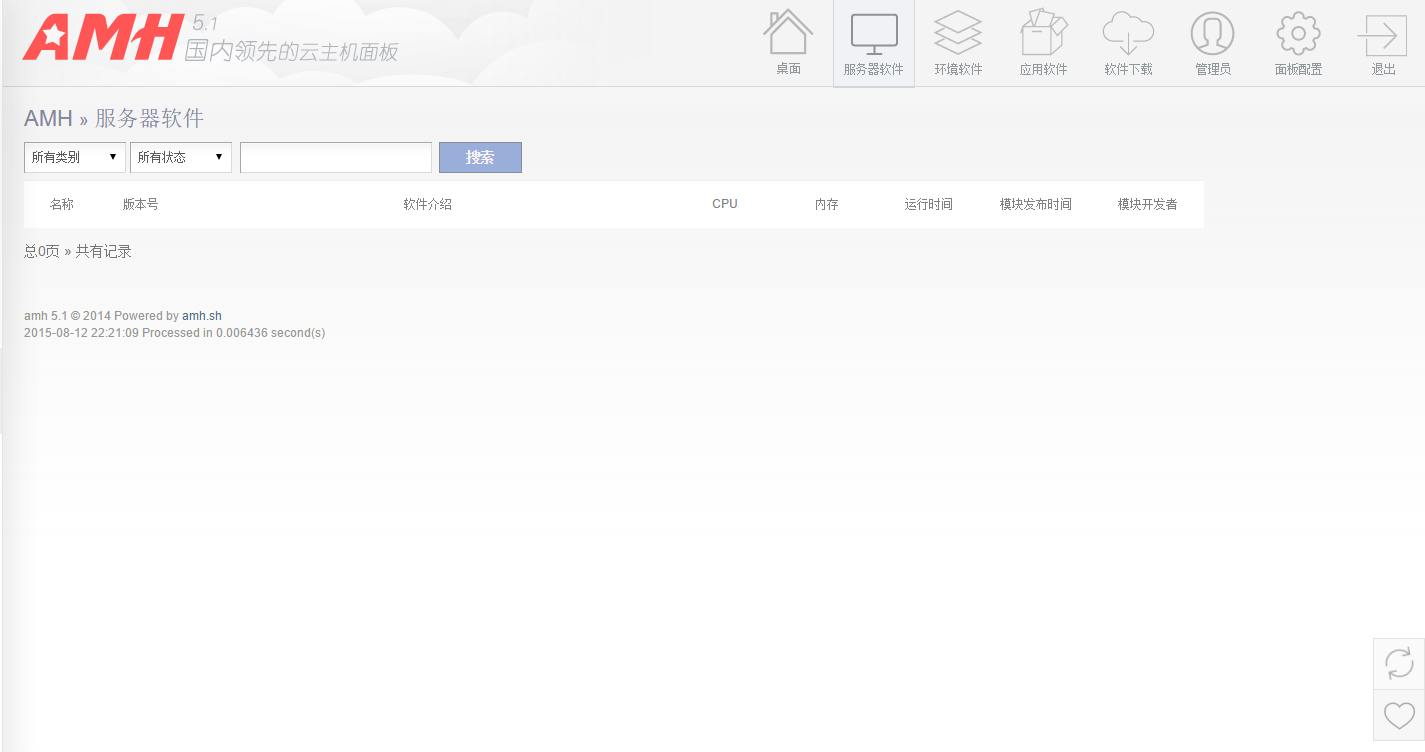The image size is (1425, 752).
Task: Open the 桌面 home icon
Action: [x=788, y=34]
